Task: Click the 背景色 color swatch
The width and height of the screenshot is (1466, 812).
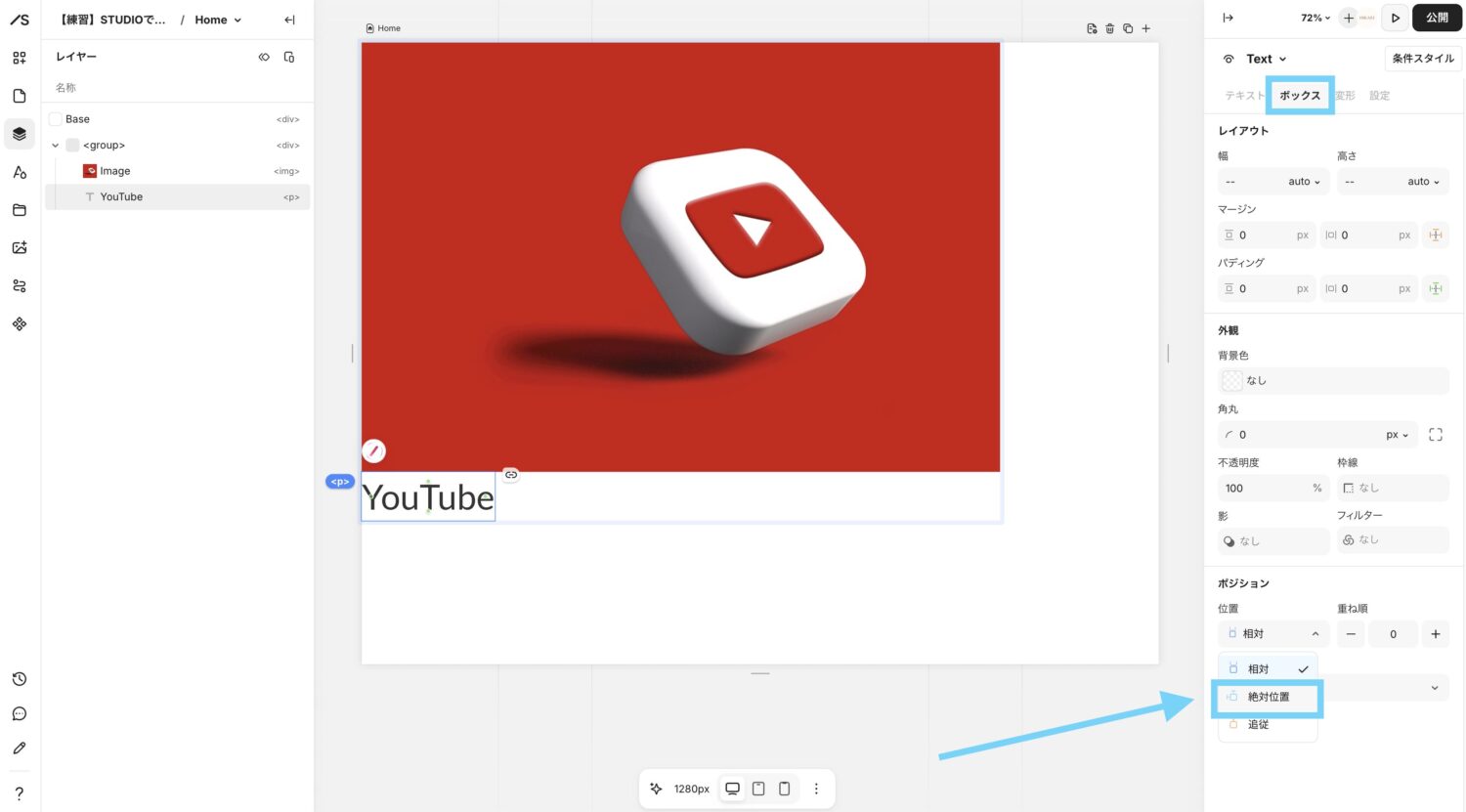Action: 1232,381
